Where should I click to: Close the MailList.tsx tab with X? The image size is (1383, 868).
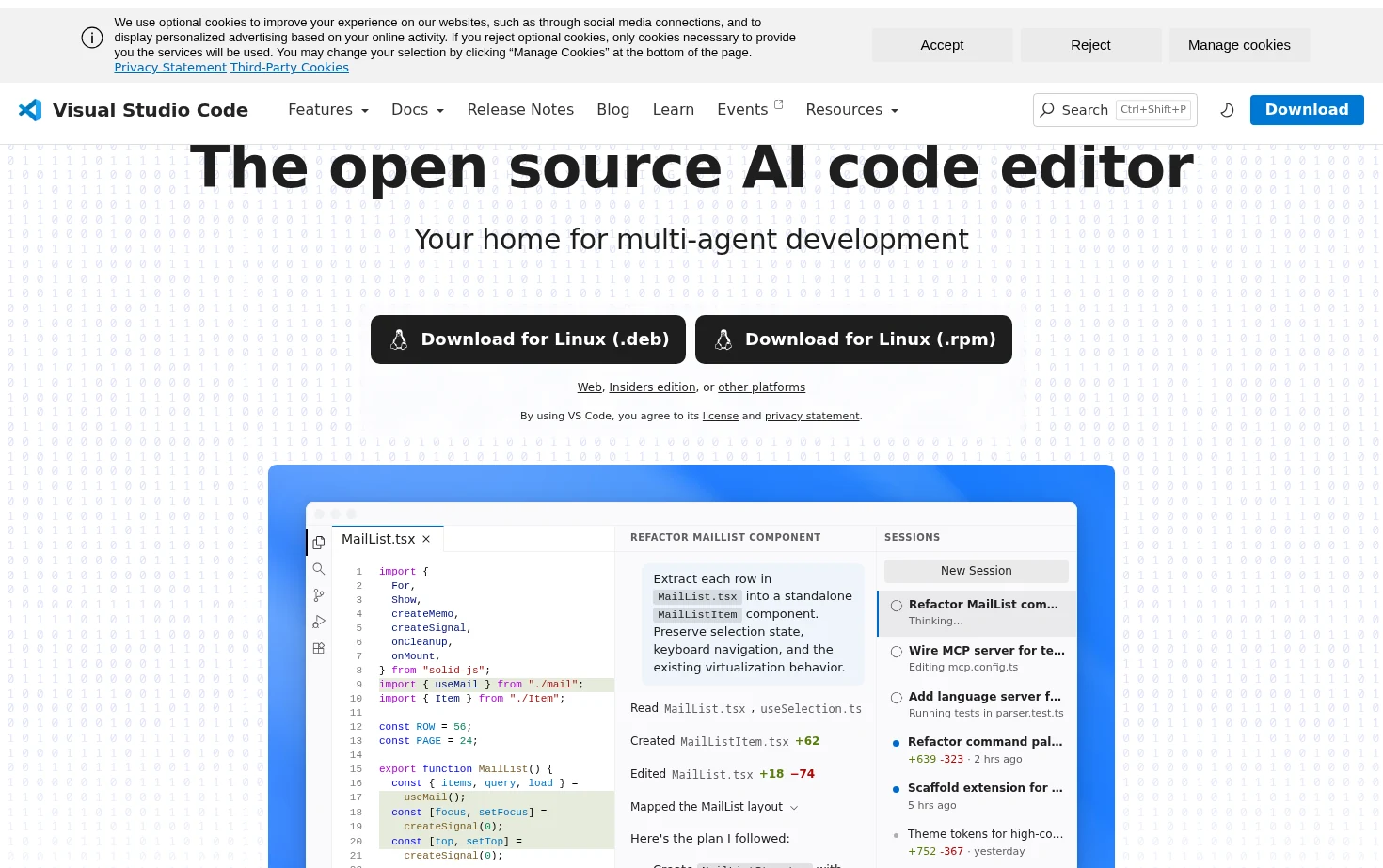(x=426, y=539)
